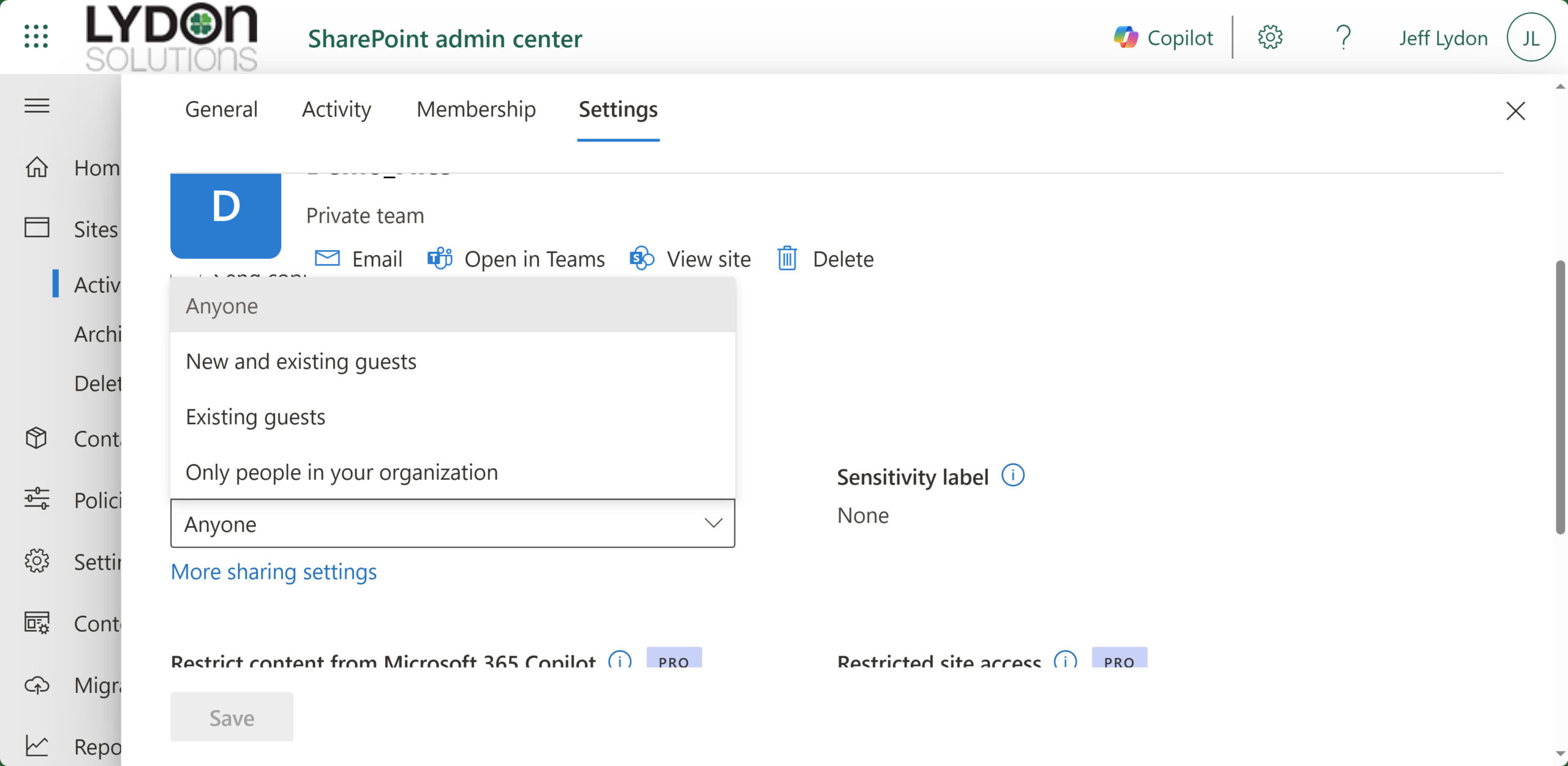Open the app launcher waffle icon

pyautogui.click(x=36, y=37)
